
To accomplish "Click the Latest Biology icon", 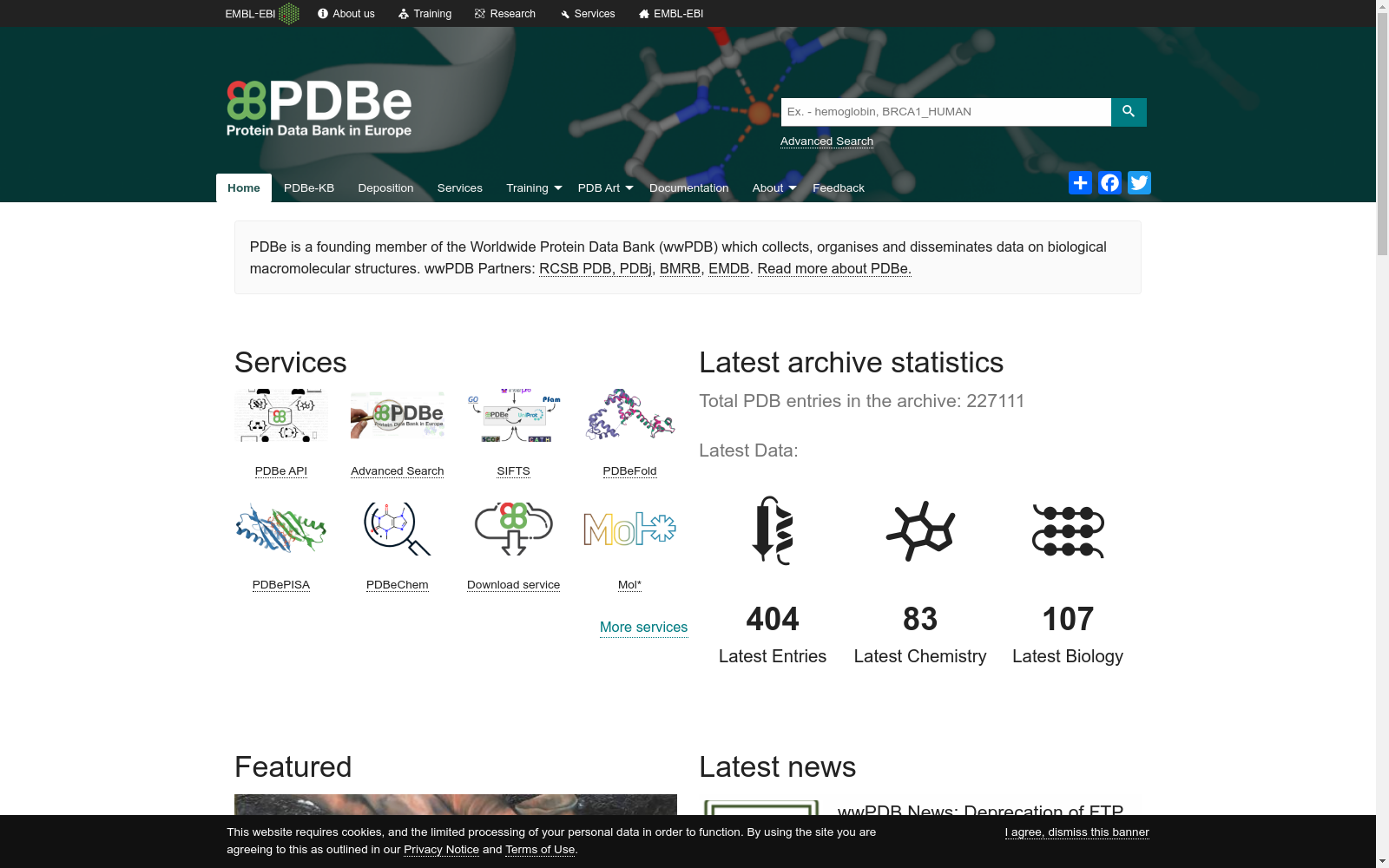I will pos(1068,530).
